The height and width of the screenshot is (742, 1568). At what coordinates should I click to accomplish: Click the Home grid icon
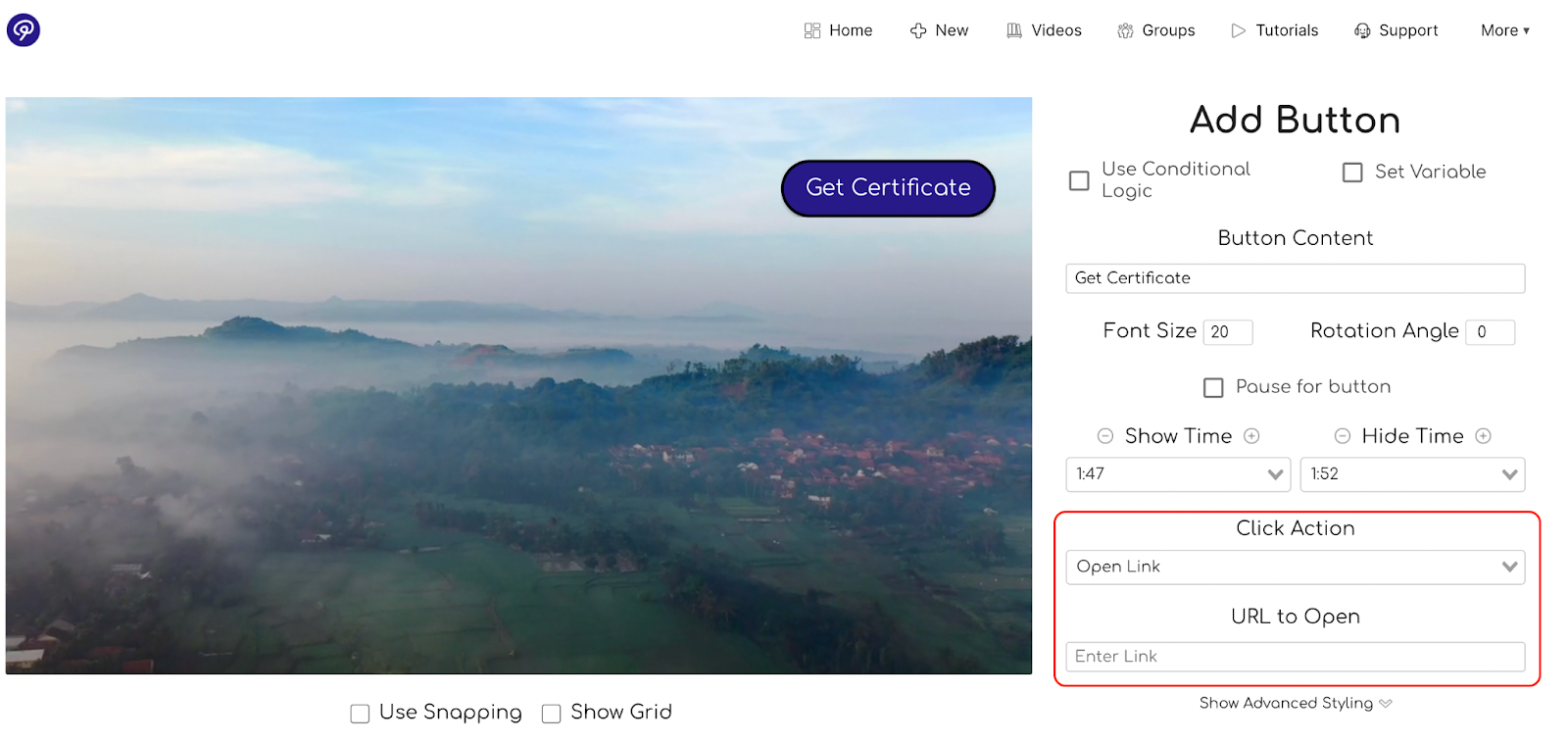(x=812, y=30)
